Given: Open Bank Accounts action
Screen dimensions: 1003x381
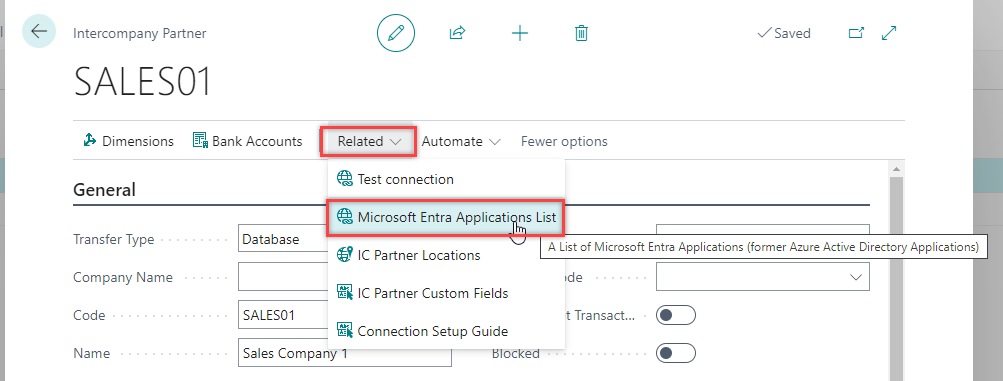Looking at the screenshot, I should tap(248, 141).
